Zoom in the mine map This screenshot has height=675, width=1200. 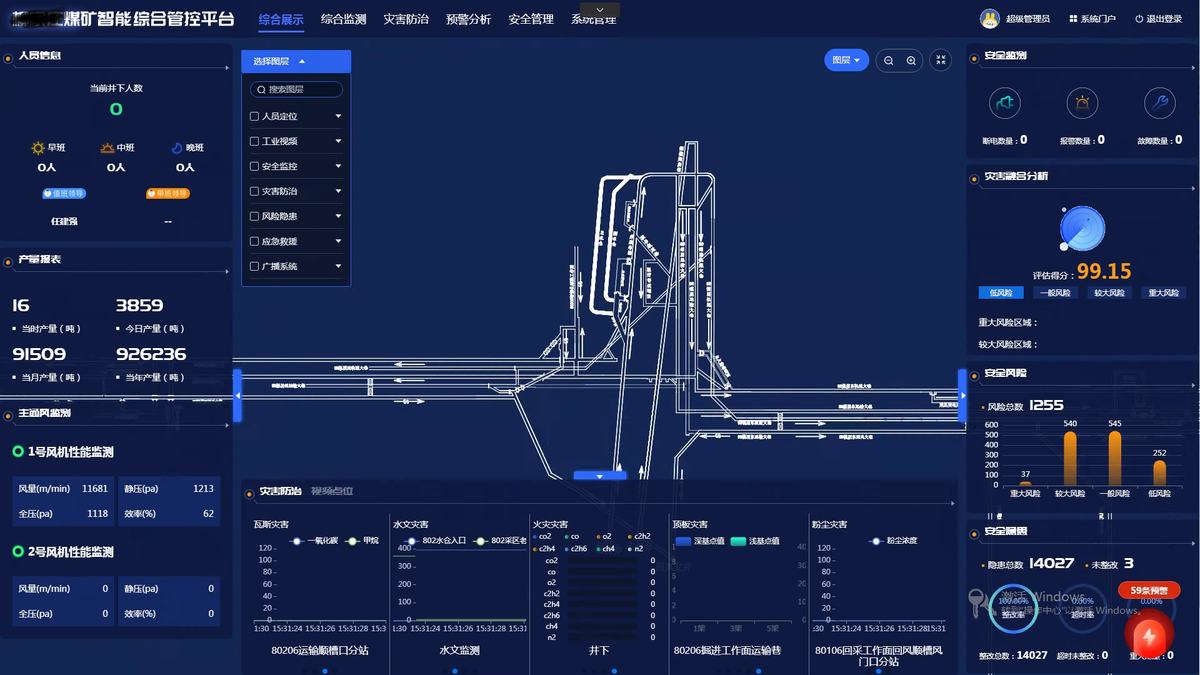click(x=911, y=61)
